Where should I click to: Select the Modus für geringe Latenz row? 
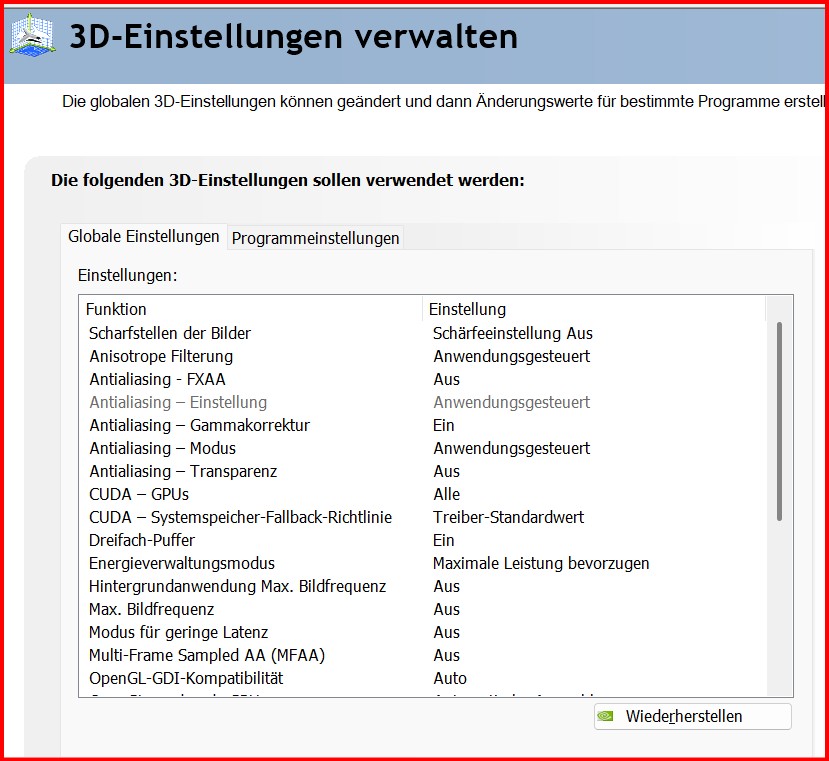point(422,632)
